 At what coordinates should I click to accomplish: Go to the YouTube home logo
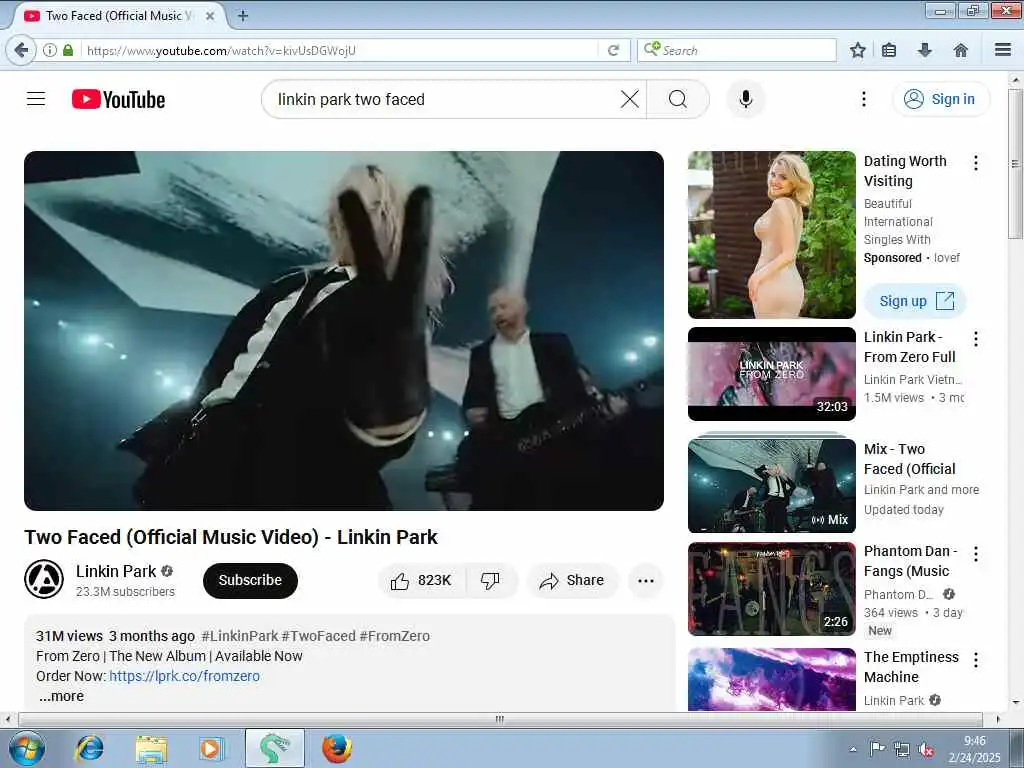[118, 99]
